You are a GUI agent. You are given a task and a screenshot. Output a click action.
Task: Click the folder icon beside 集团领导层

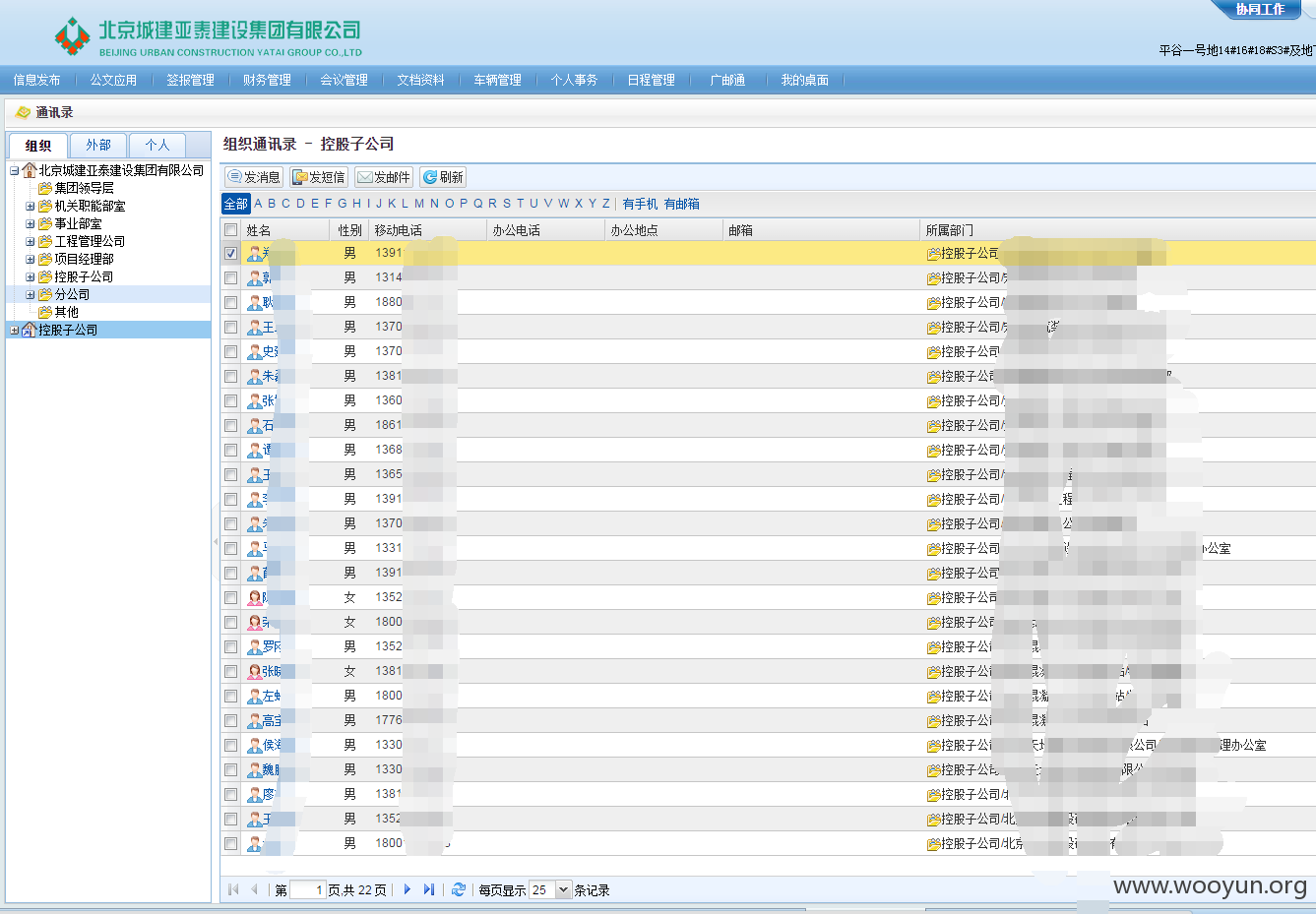point(45,188)
